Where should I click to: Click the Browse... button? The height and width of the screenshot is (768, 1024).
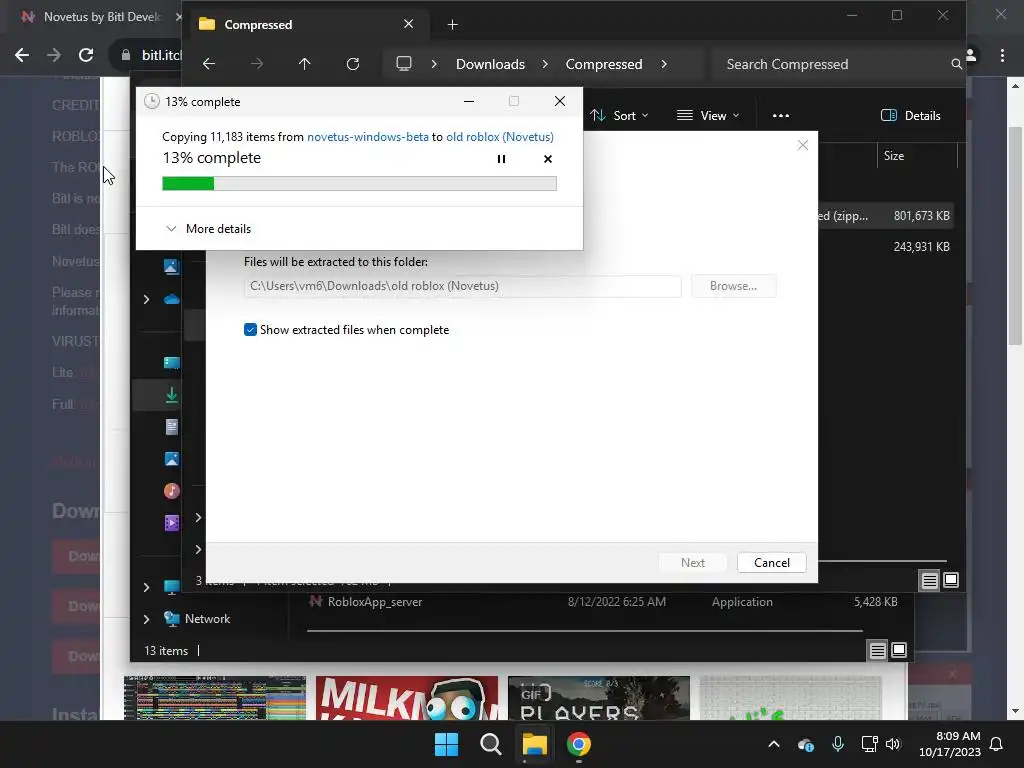[x=733, y=286]
